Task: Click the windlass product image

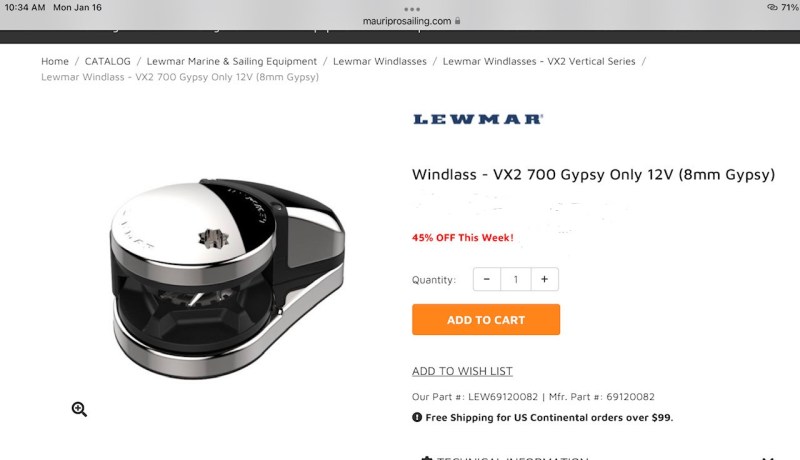Action: pos(228,278)
